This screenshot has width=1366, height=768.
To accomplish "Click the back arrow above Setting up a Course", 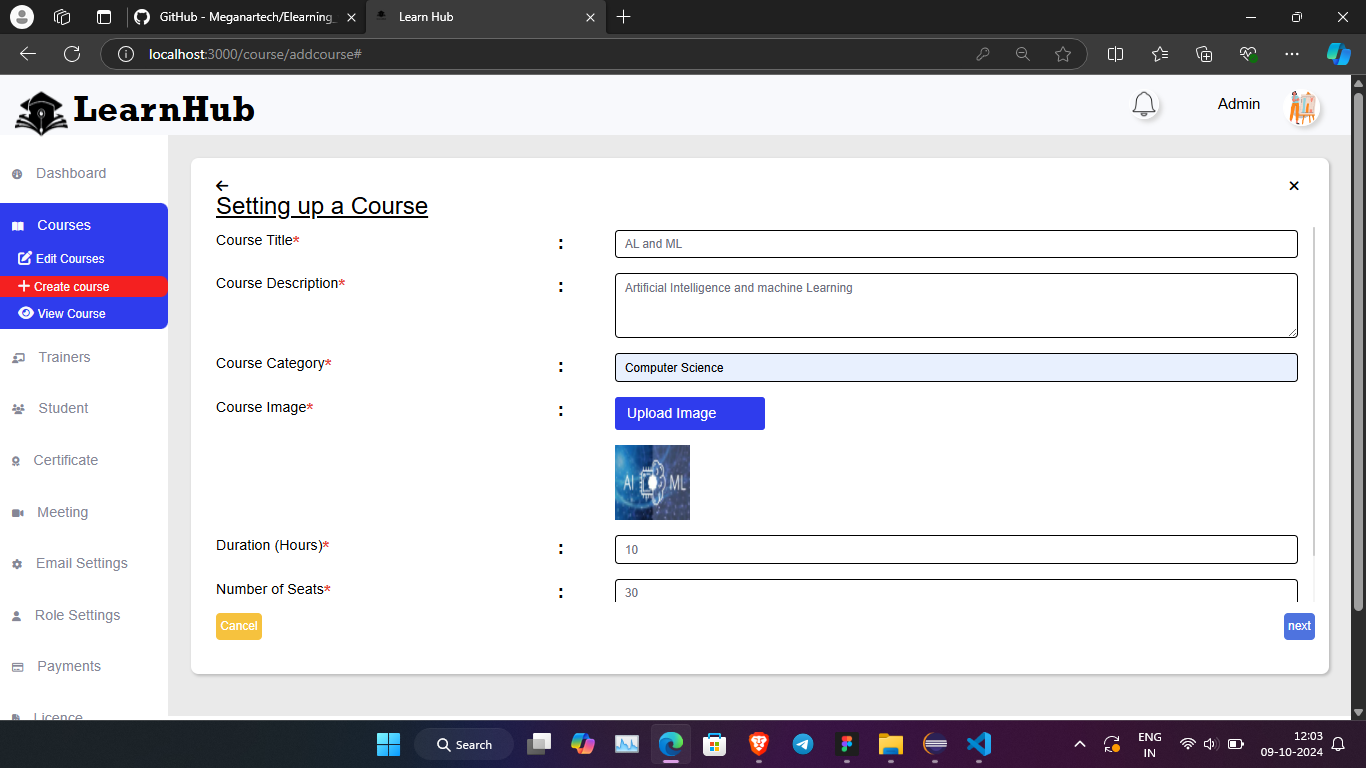I will click(x=222, y=185).
